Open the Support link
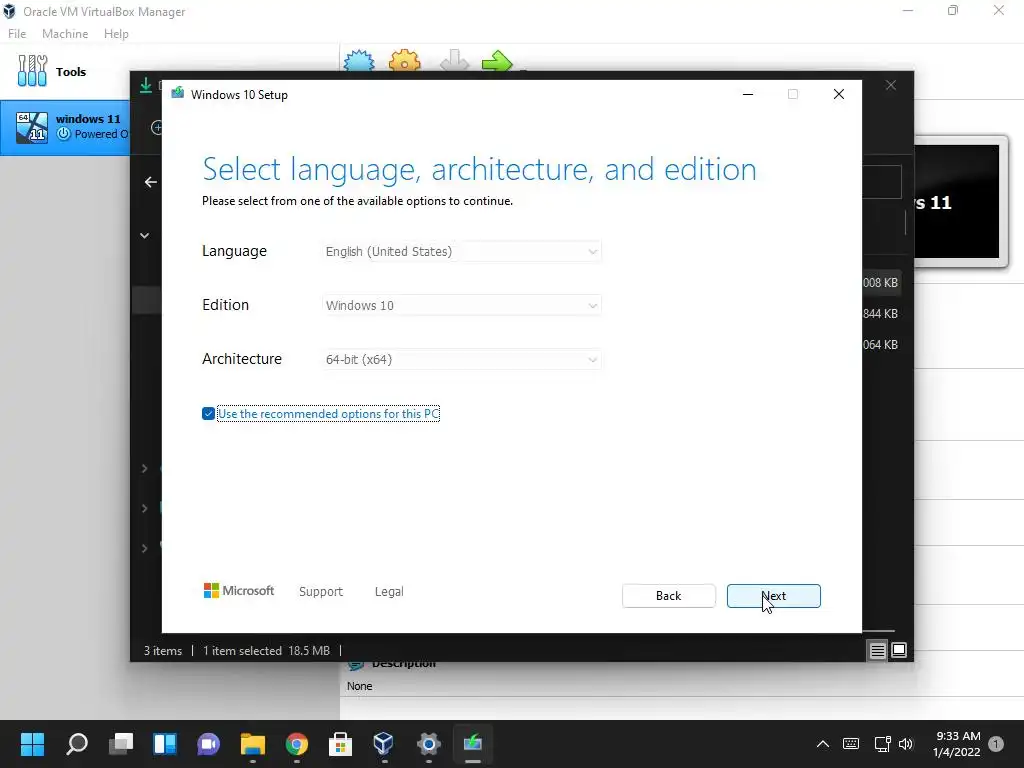Viewport: 1024px width, 768px height. tap(321, 591)
